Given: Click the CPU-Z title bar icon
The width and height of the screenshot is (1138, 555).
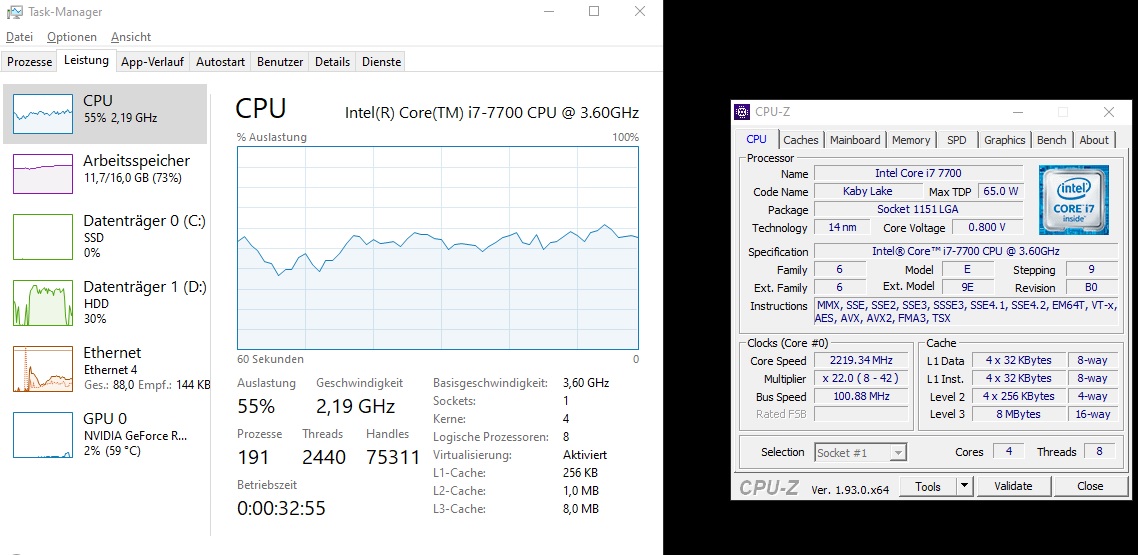Looking at the screenshot, I should [742, 112].
